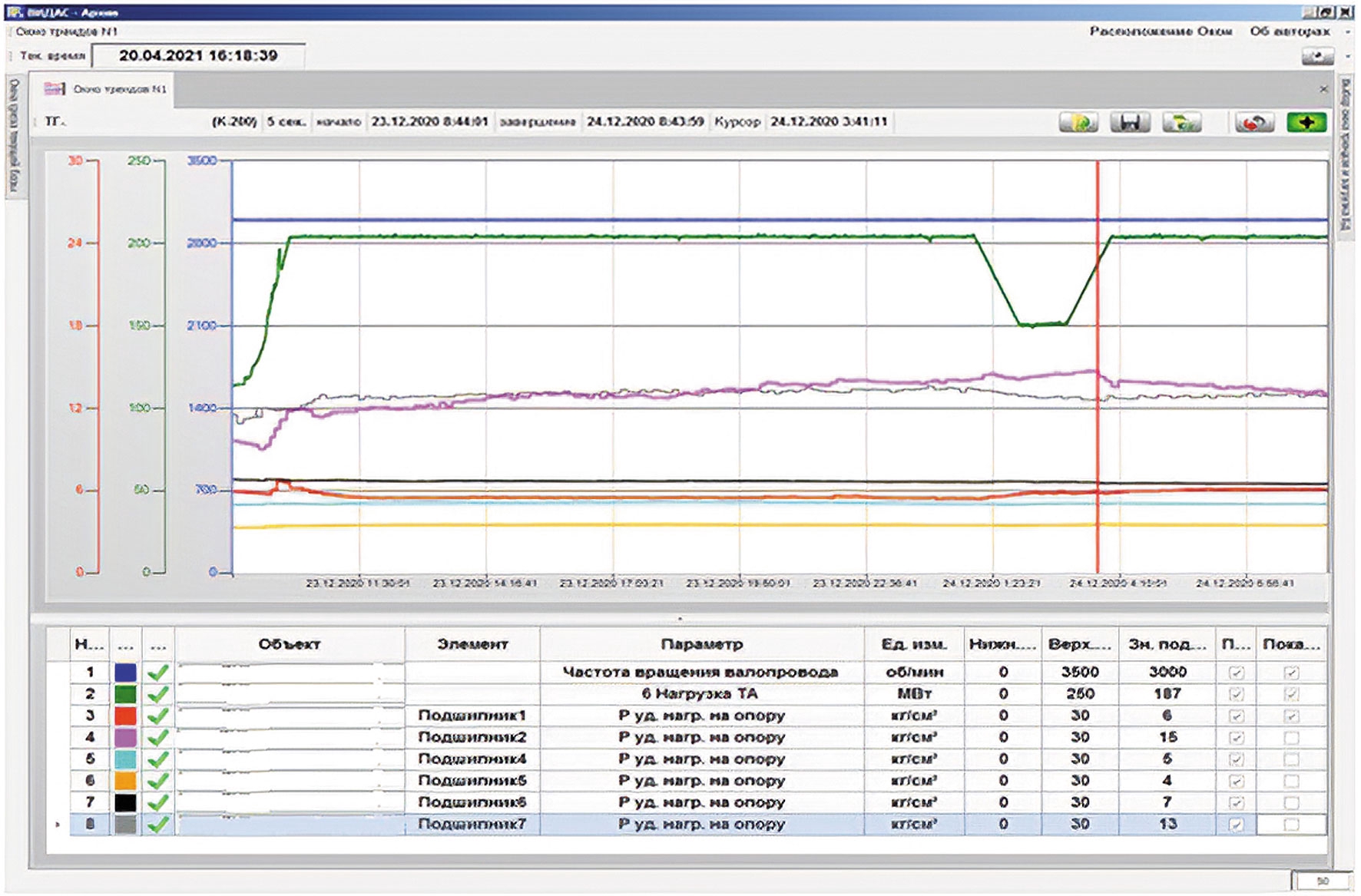
Task: Click the green checkmark for Подшипник7 row
Action: coord(157,825)
